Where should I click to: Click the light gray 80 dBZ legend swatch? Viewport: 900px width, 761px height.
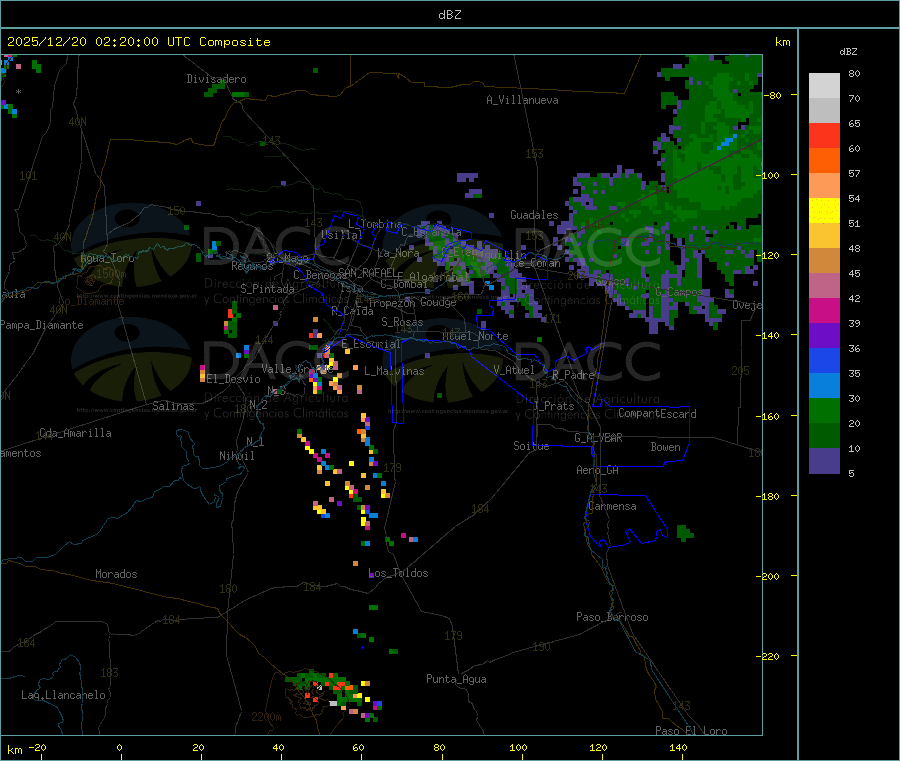(824, 86)
